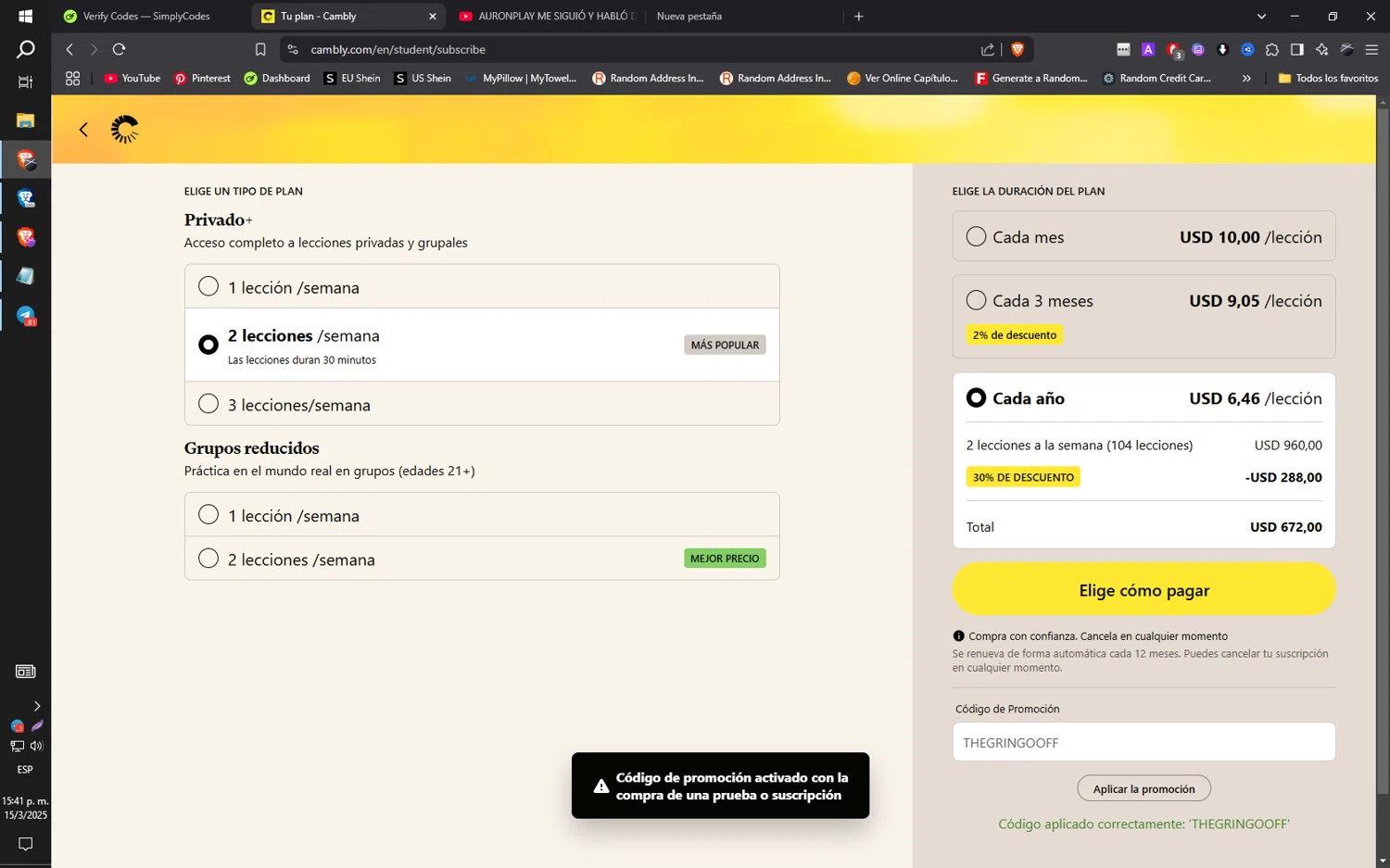Open Brave Shields lion icon
Screen dimensions: 1390x868
[x=1017, y=49]
